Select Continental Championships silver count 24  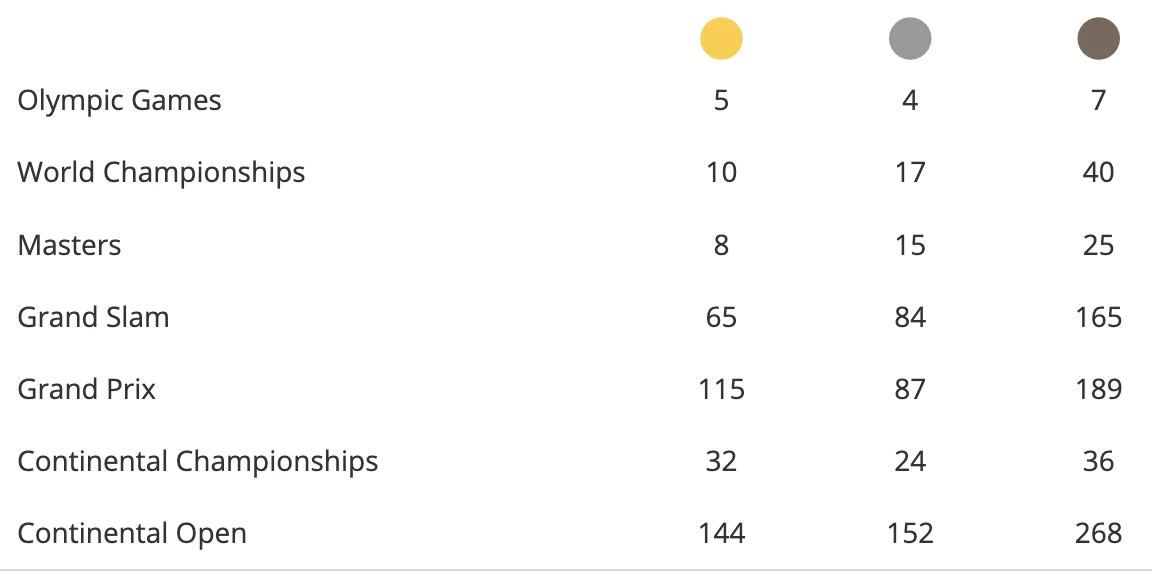910,462
